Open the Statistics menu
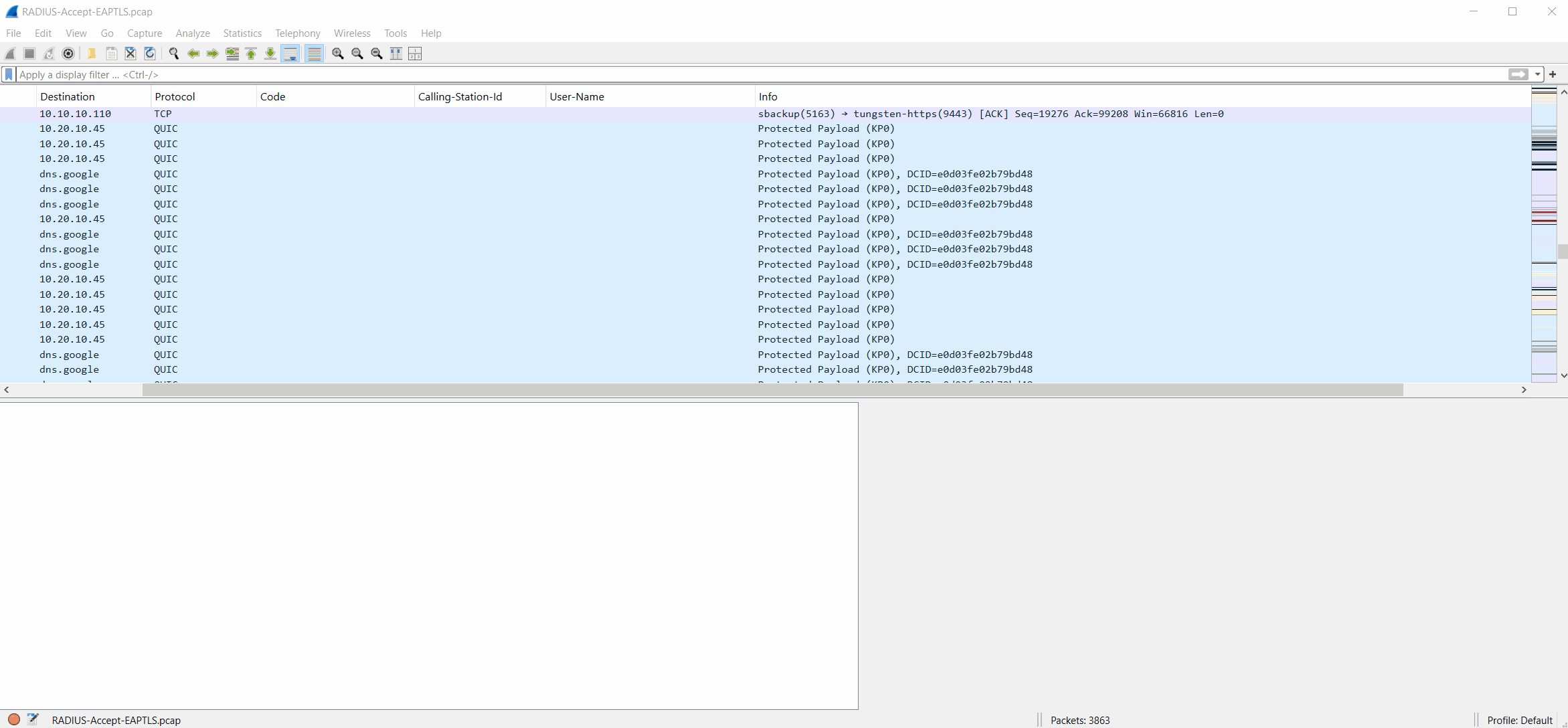Screen dimensions: 1568x728 (x=242, y=33)
